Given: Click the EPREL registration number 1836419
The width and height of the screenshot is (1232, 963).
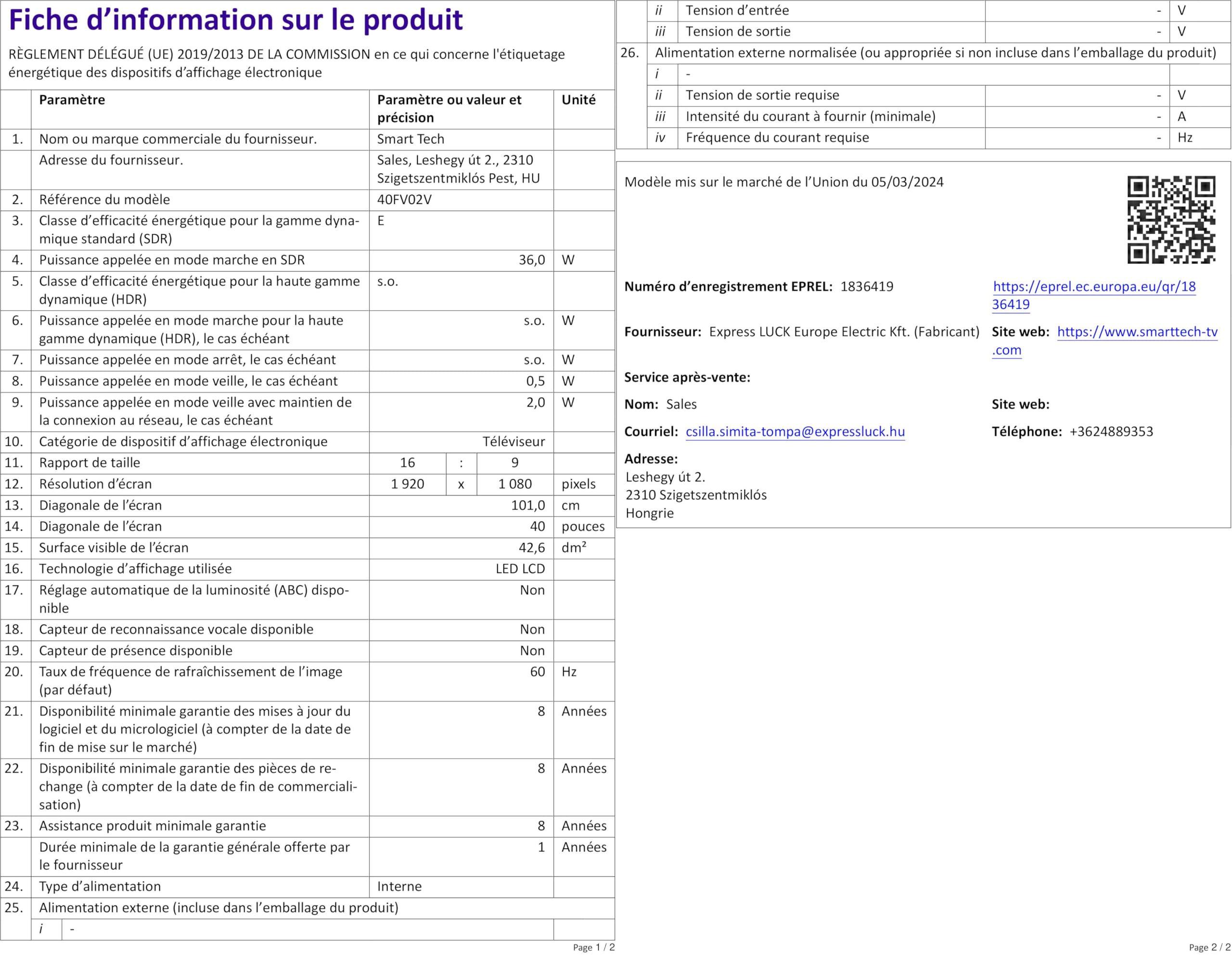Looking at the screenshot, I should point(866,286).
